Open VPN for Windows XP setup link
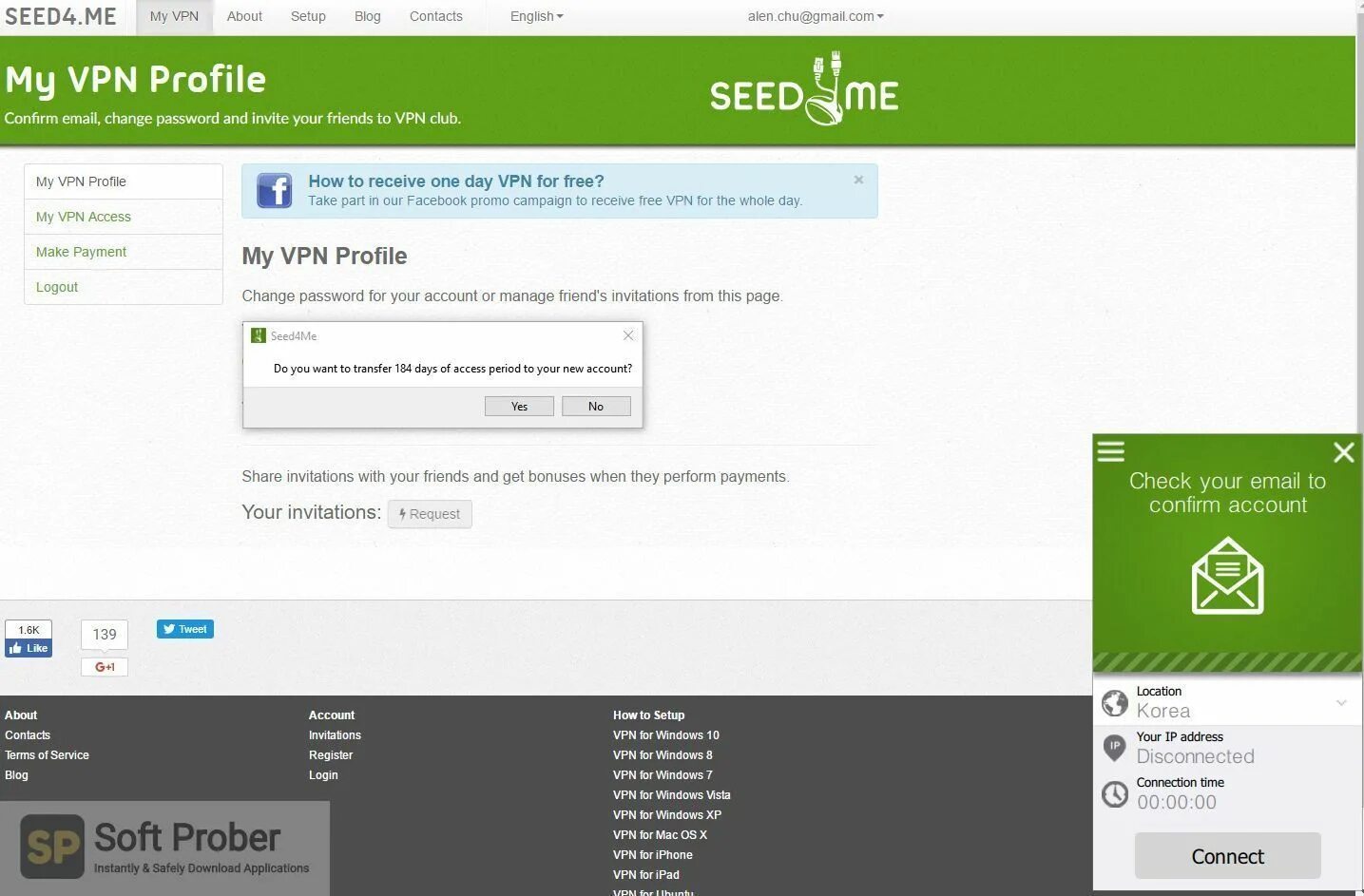Screen dimensions: 1364x896 pos(667,815)
